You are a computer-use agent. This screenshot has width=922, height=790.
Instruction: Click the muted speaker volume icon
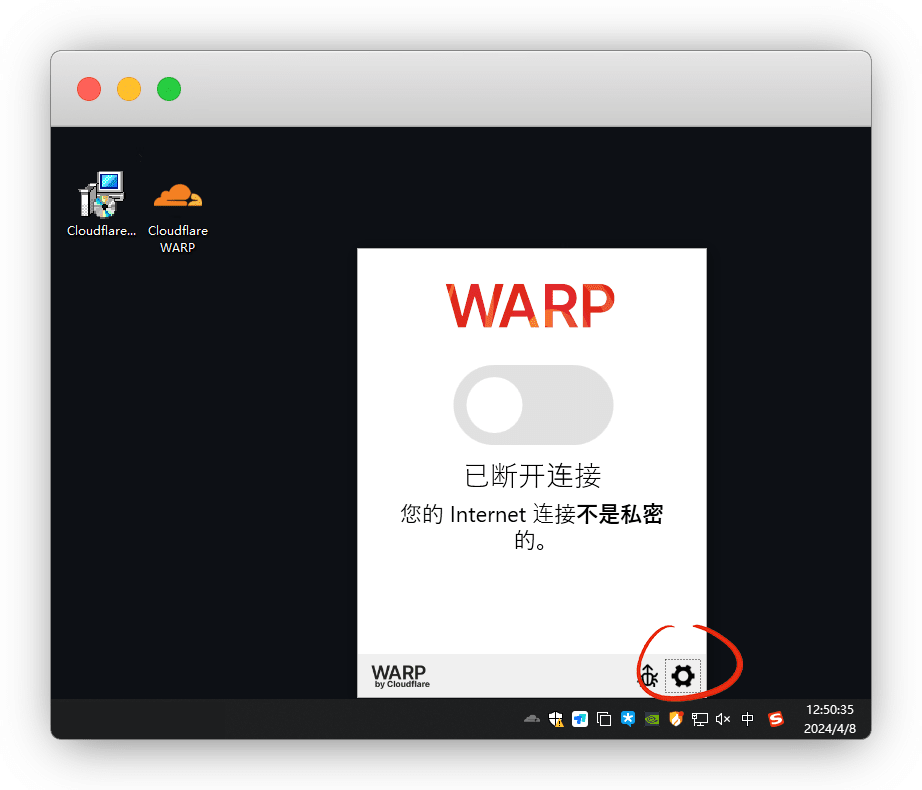(x=723, y=719)
